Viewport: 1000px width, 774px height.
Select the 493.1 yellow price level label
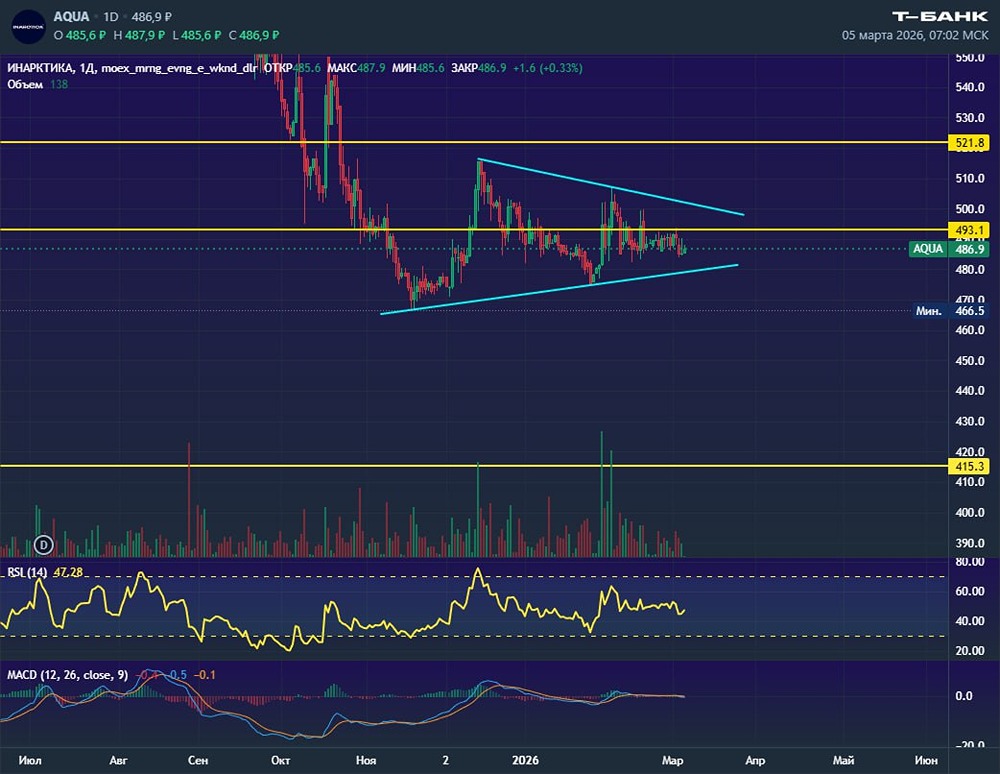click(969, 230)
